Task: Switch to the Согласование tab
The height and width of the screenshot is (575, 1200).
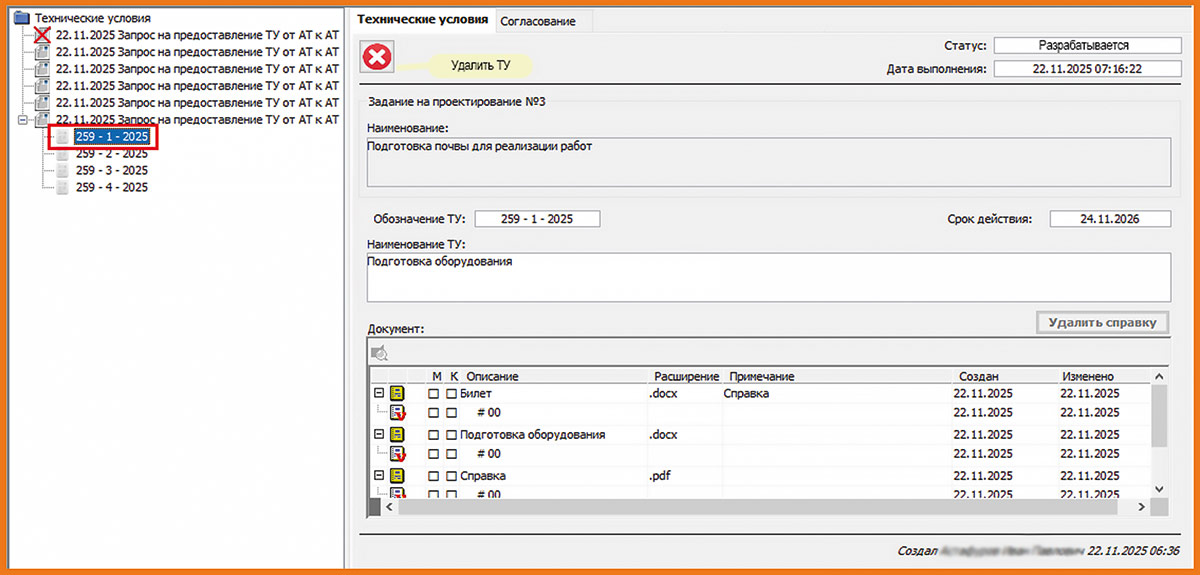Action: (538, 21)
